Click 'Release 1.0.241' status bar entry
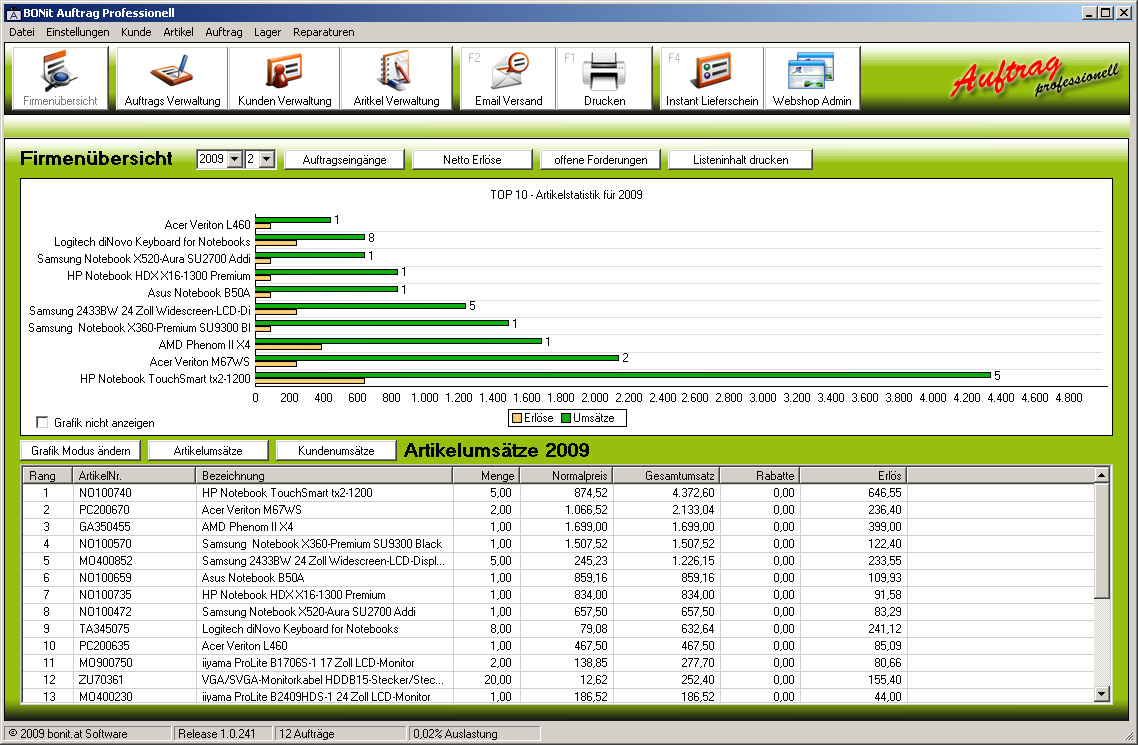 click(x=216, y=733)
